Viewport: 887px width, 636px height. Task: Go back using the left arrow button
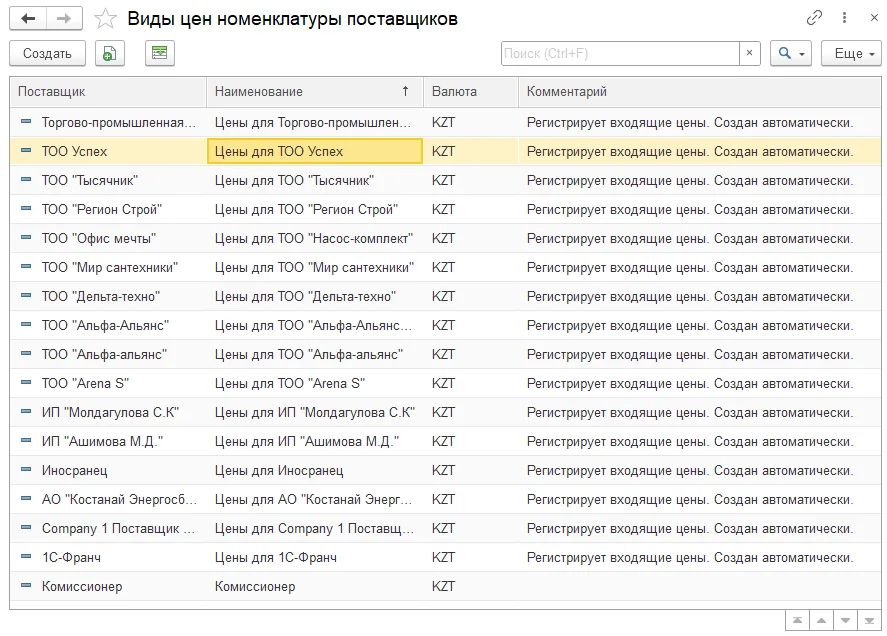coord(28,19)
